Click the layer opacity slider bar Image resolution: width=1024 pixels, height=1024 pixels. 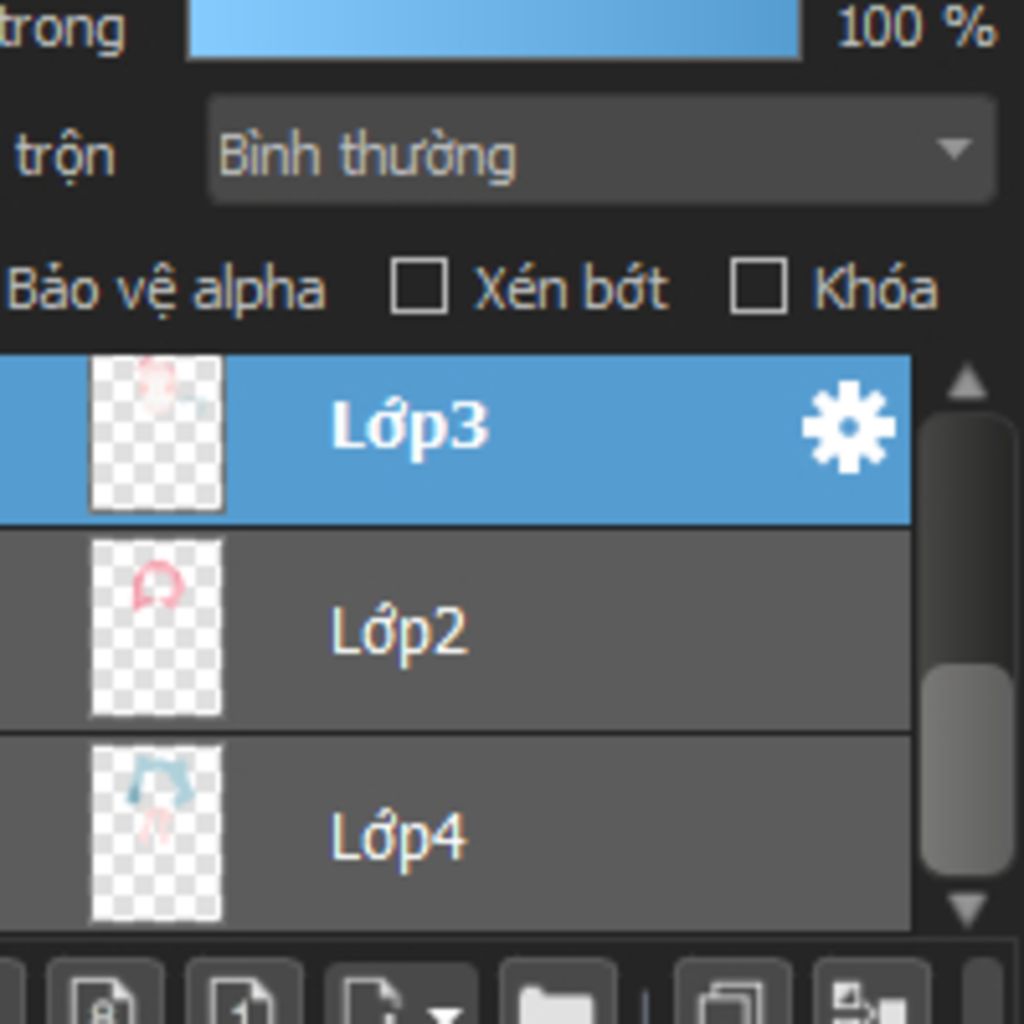[x=494, y=28]
